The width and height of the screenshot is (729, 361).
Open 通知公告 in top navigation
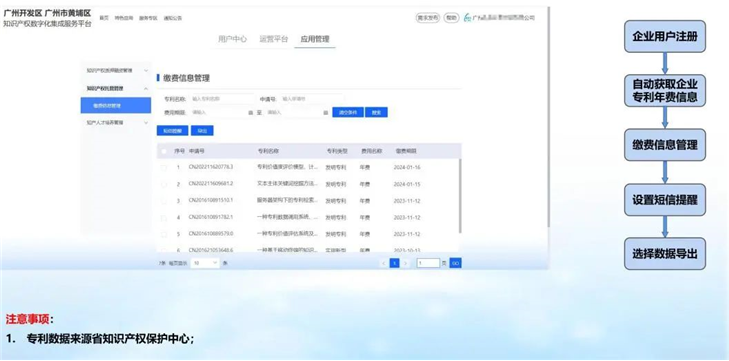(172, 18)
